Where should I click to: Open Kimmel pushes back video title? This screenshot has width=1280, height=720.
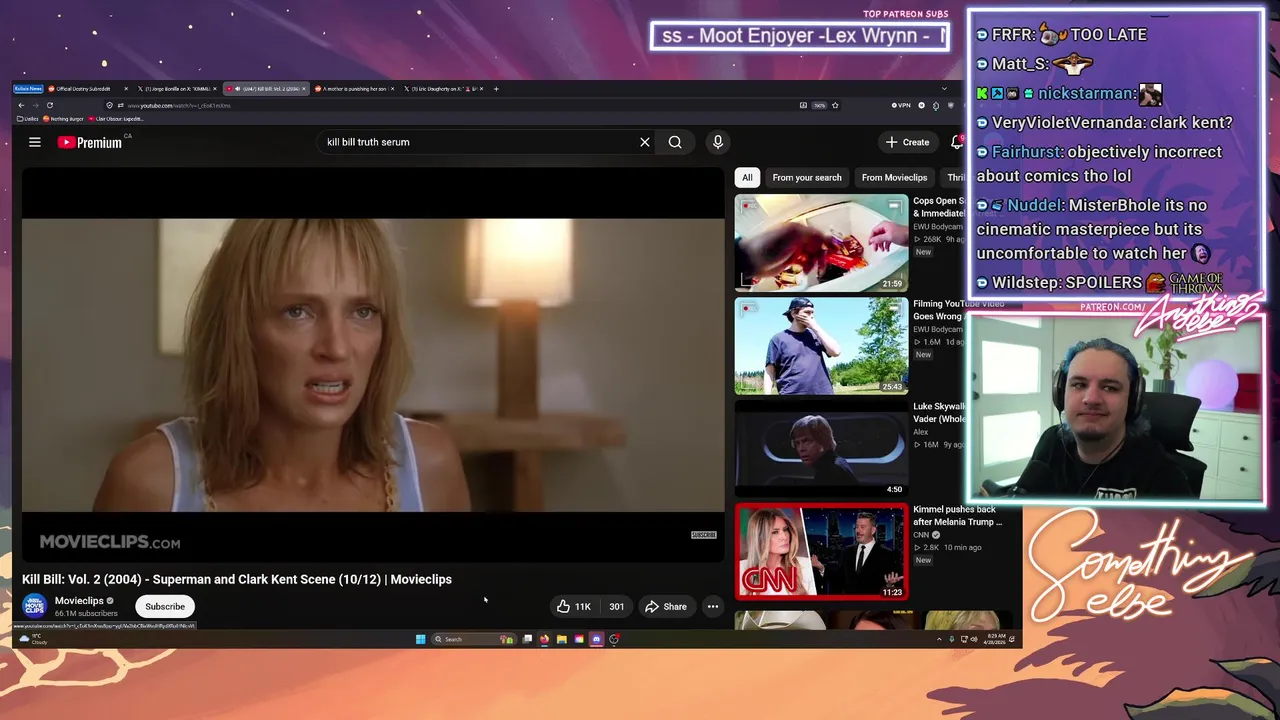coord(957,515)
